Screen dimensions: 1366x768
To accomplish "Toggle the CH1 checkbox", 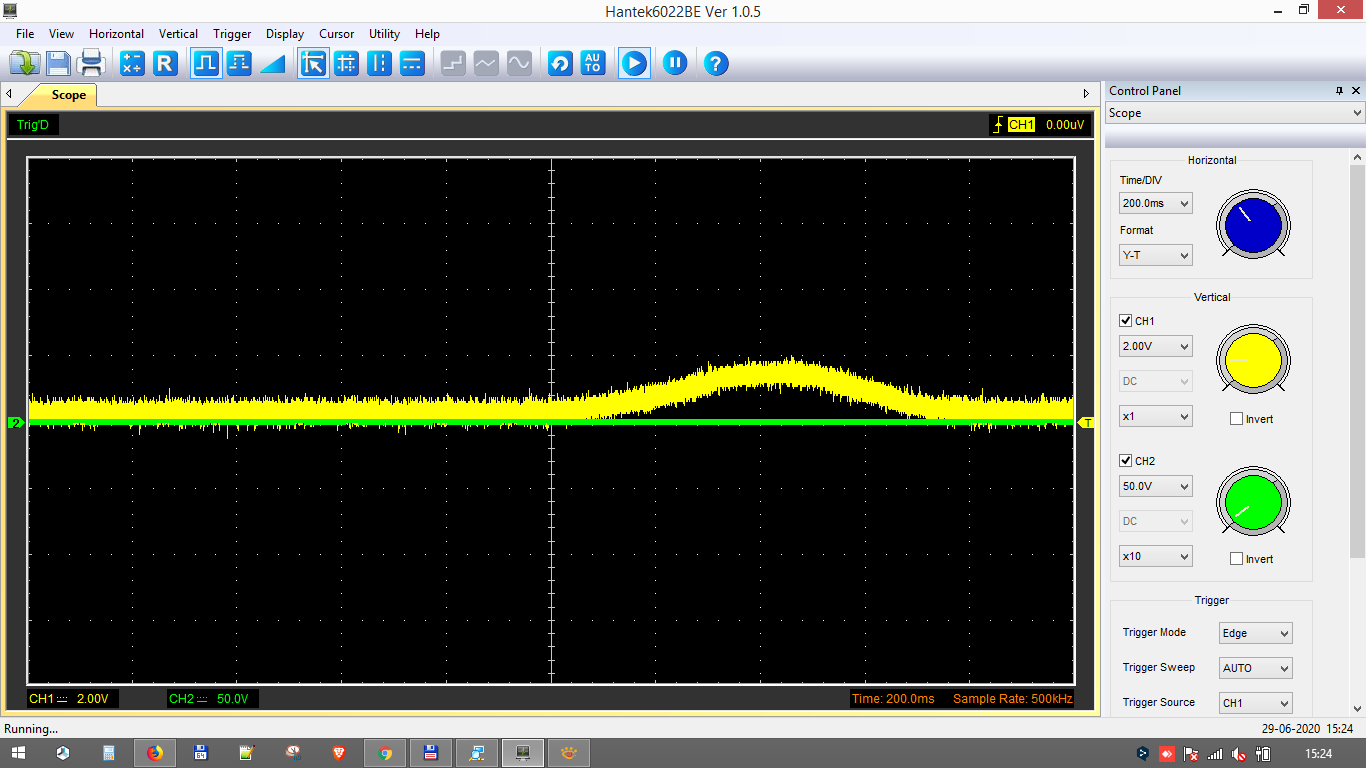I will (1126, 321).
